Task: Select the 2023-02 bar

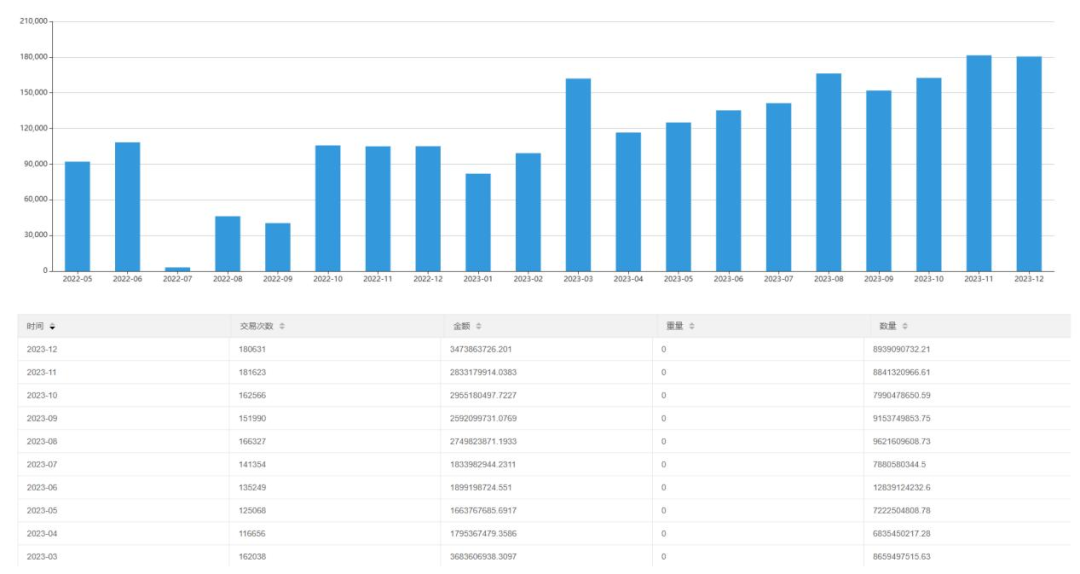Action: 528,212
